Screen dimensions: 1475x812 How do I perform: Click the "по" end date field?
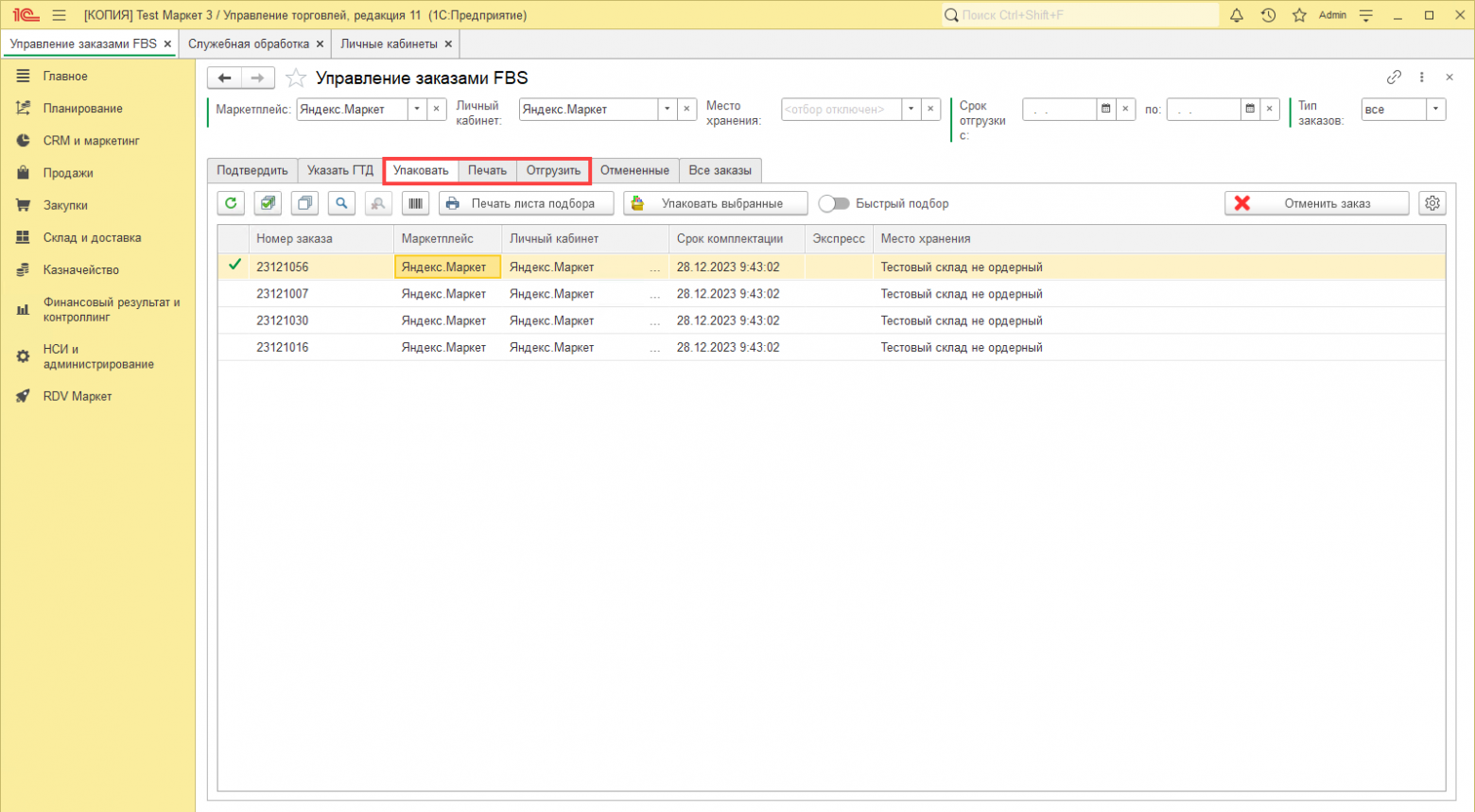[x=1204, y=109]
